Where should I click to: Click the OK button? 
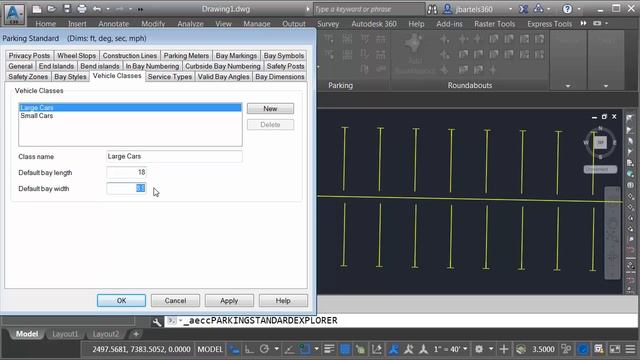[121, 301]
